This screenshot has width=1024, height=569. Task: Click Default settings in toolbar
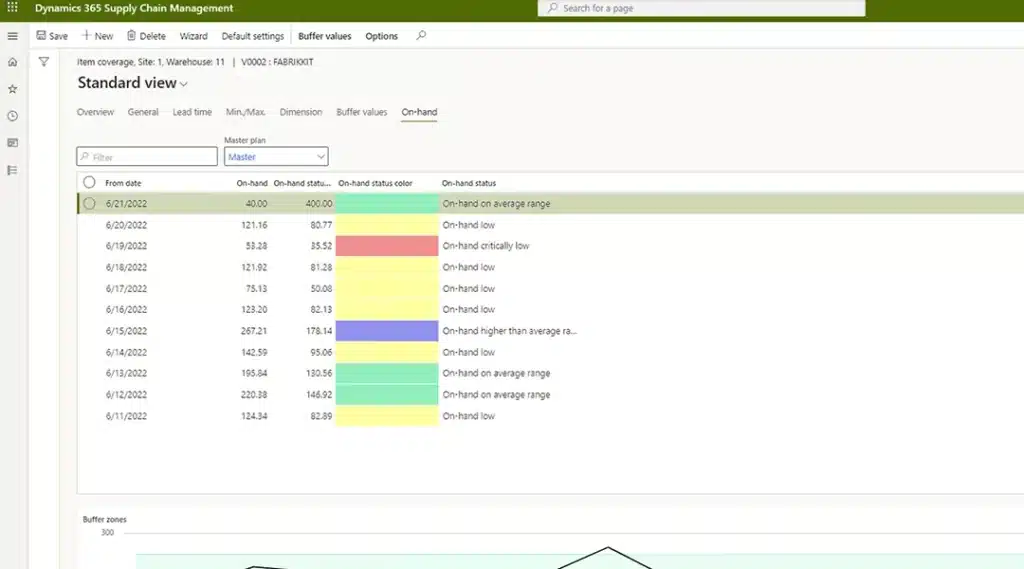253,36
